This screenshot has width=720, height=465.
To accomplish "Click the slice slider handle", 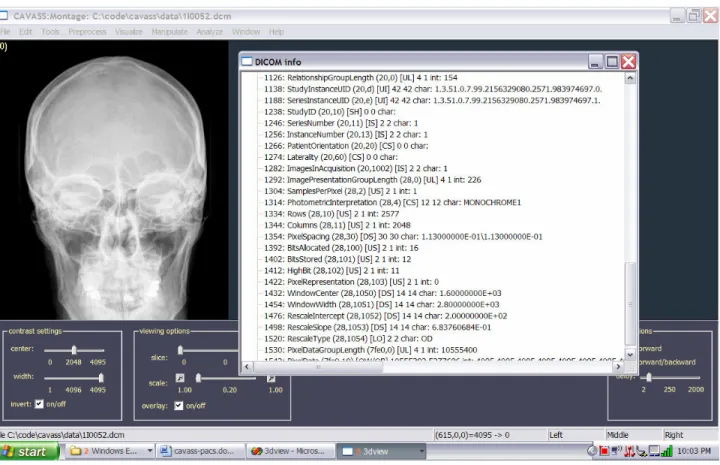I will pyautogui.click(x=180, y=350).
